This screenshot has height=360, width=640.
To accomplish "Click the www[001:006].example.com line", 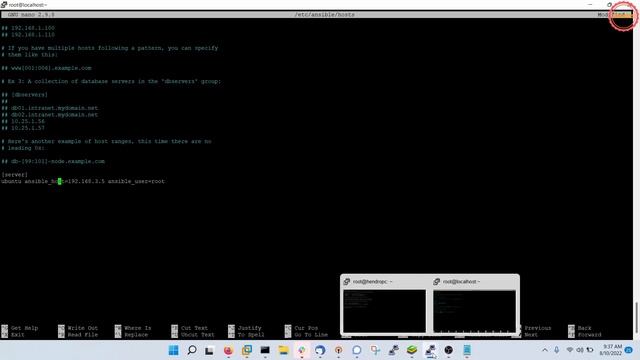I will (x=47, y=68).
